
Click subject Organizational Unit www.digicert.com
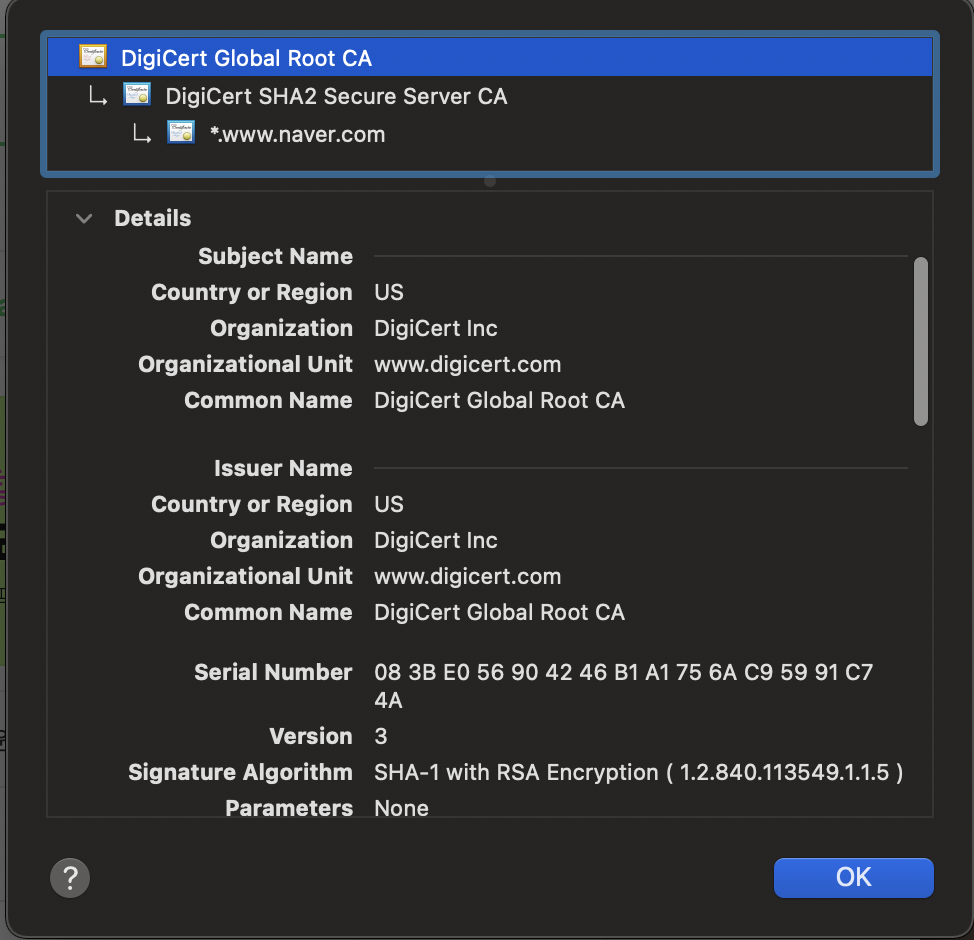468,364
